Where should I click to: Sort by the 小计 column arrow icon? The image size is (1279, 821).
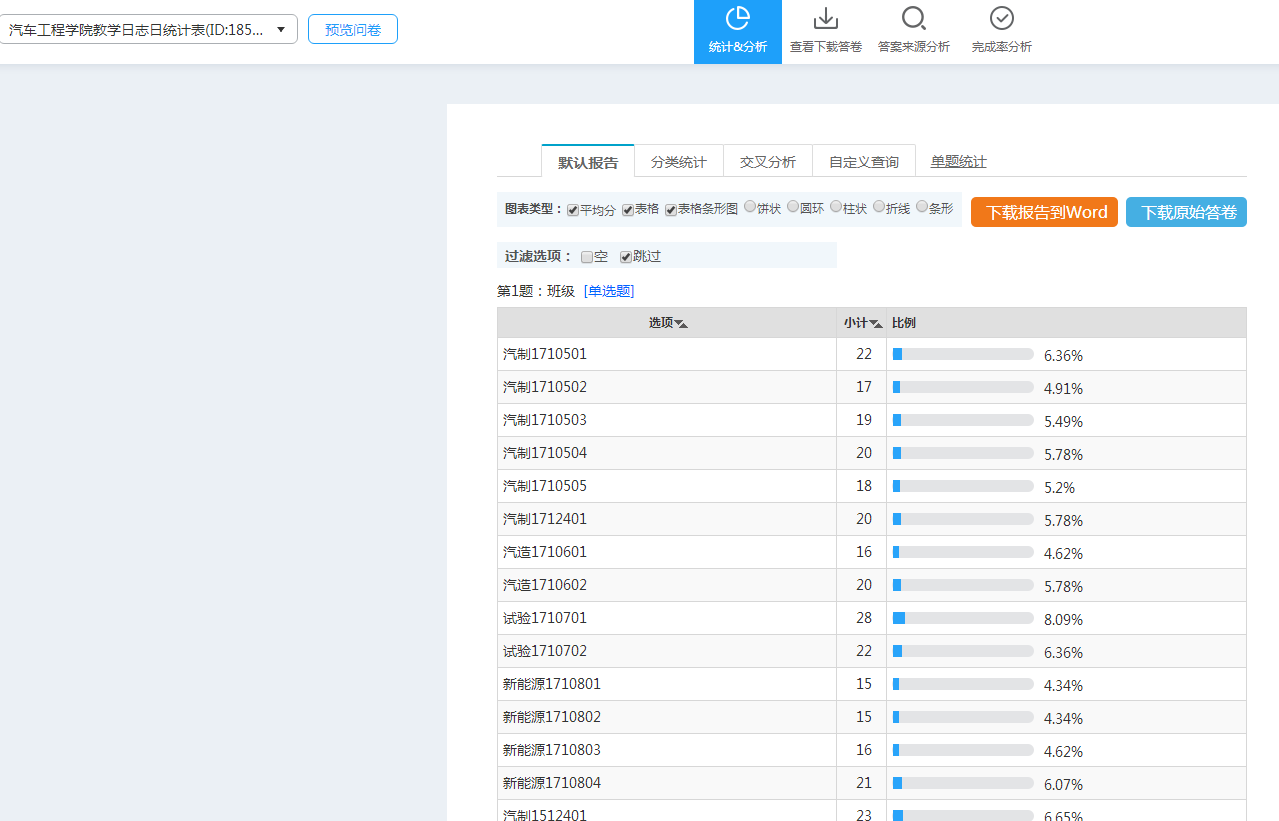(876, 324)
